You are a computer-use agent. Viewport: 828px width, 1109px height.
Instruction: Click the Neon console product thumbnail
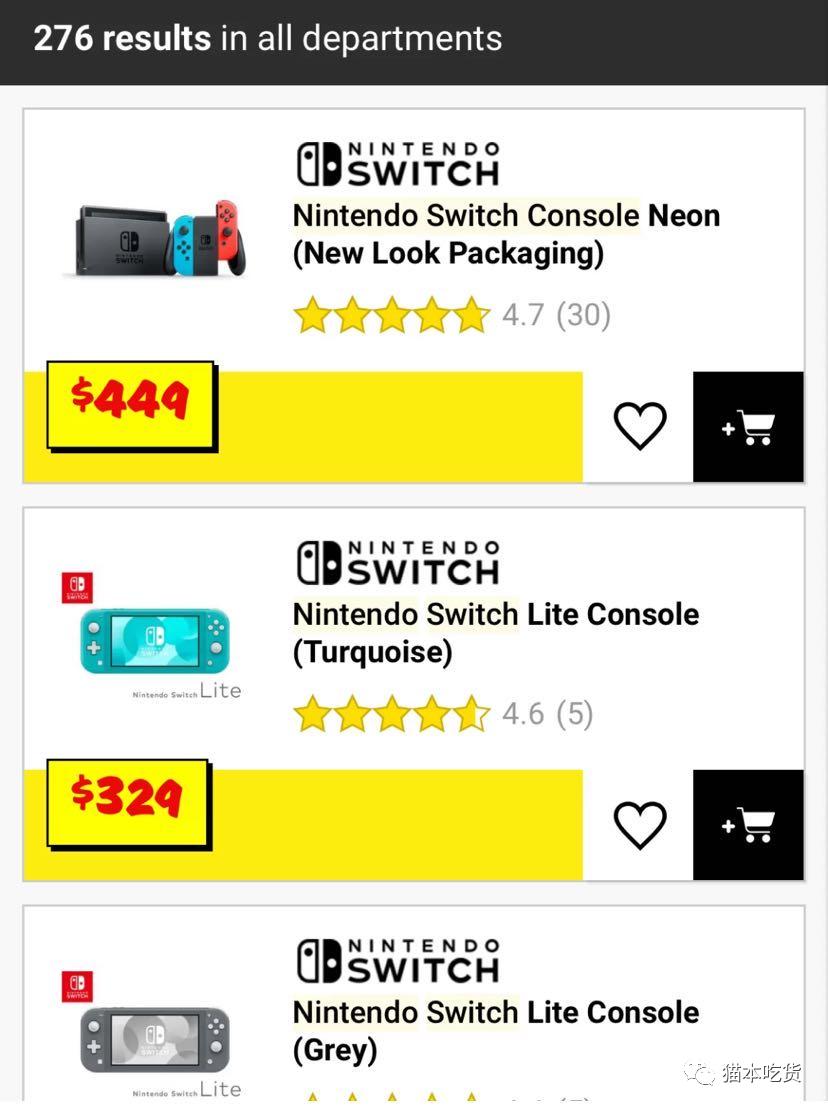pos(155,237)
